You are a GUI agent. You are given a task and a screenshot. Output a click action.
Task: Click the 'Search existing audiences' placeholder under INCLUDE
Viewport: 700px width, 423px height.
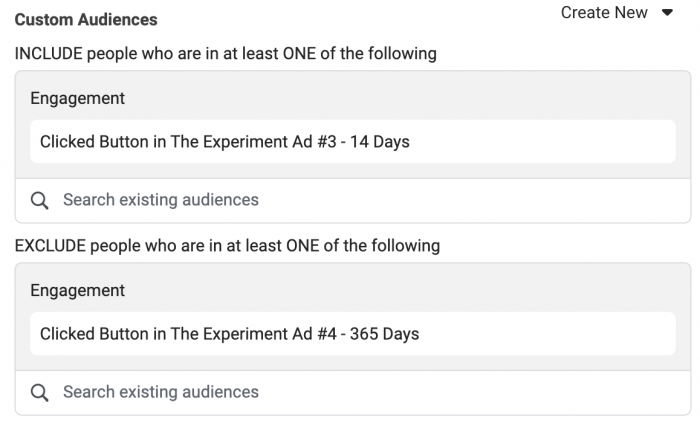coord(161,200)
